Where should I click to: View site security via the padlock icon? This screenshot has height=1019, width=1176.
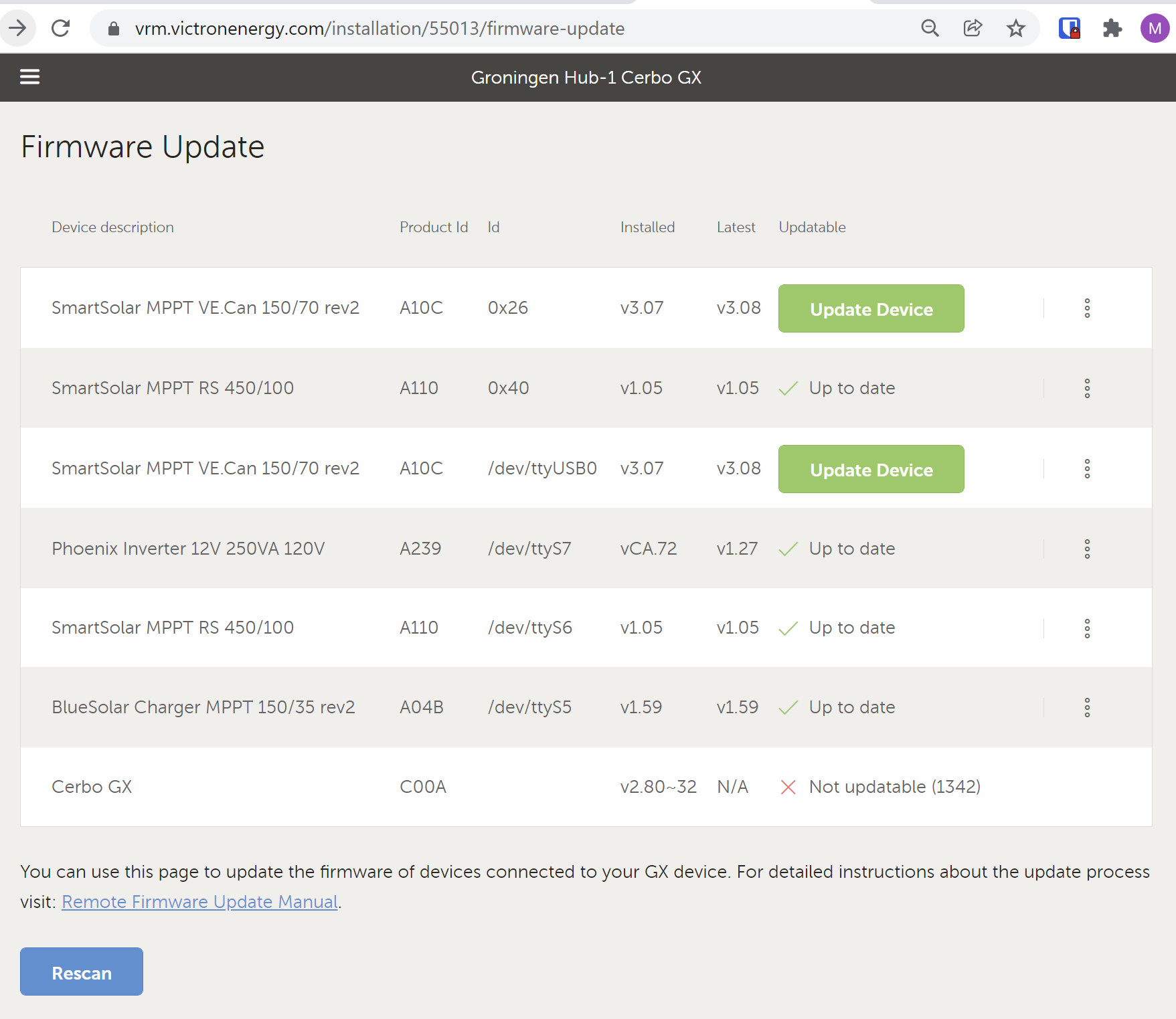[113, 28]
